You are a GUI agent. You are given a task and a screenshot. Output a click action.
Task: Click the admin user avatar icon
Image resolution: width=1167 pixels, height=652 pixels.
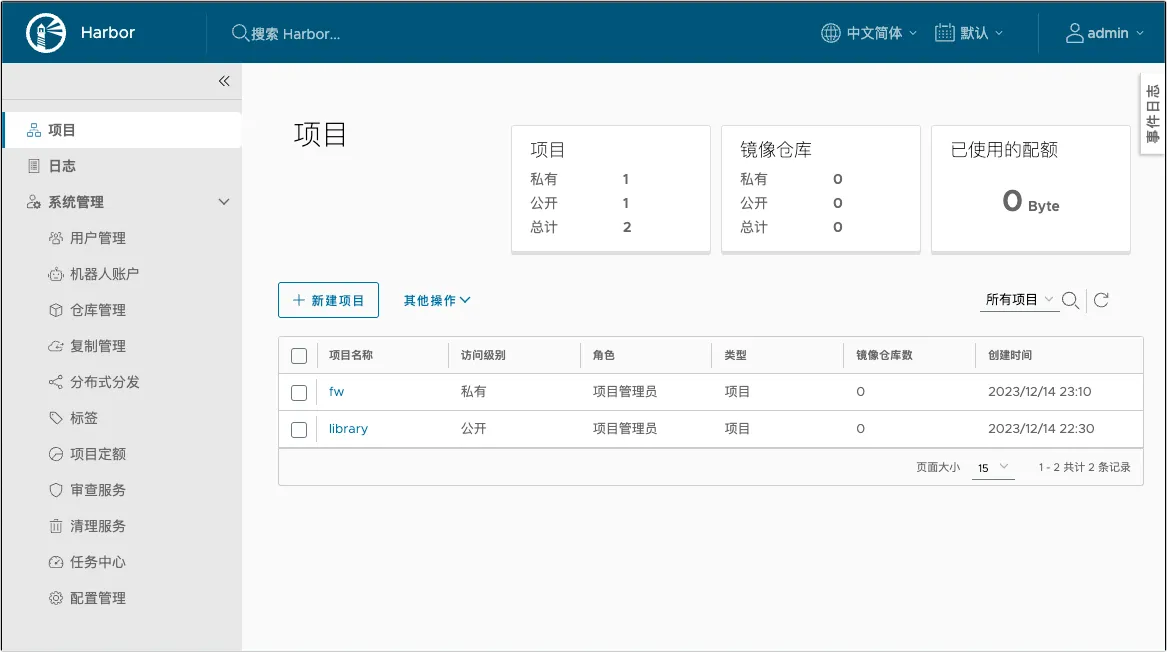[x=1074, y=33]
